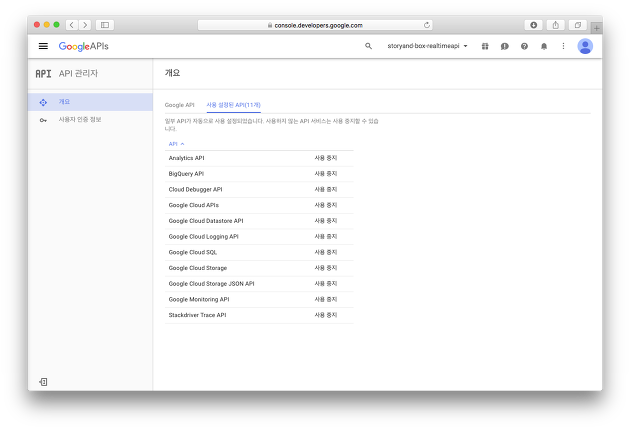Open the BigQuery API link
Image resolution: width=630 pixels, height=430 pixels.
pyautogui.click(x=186, y=174)
